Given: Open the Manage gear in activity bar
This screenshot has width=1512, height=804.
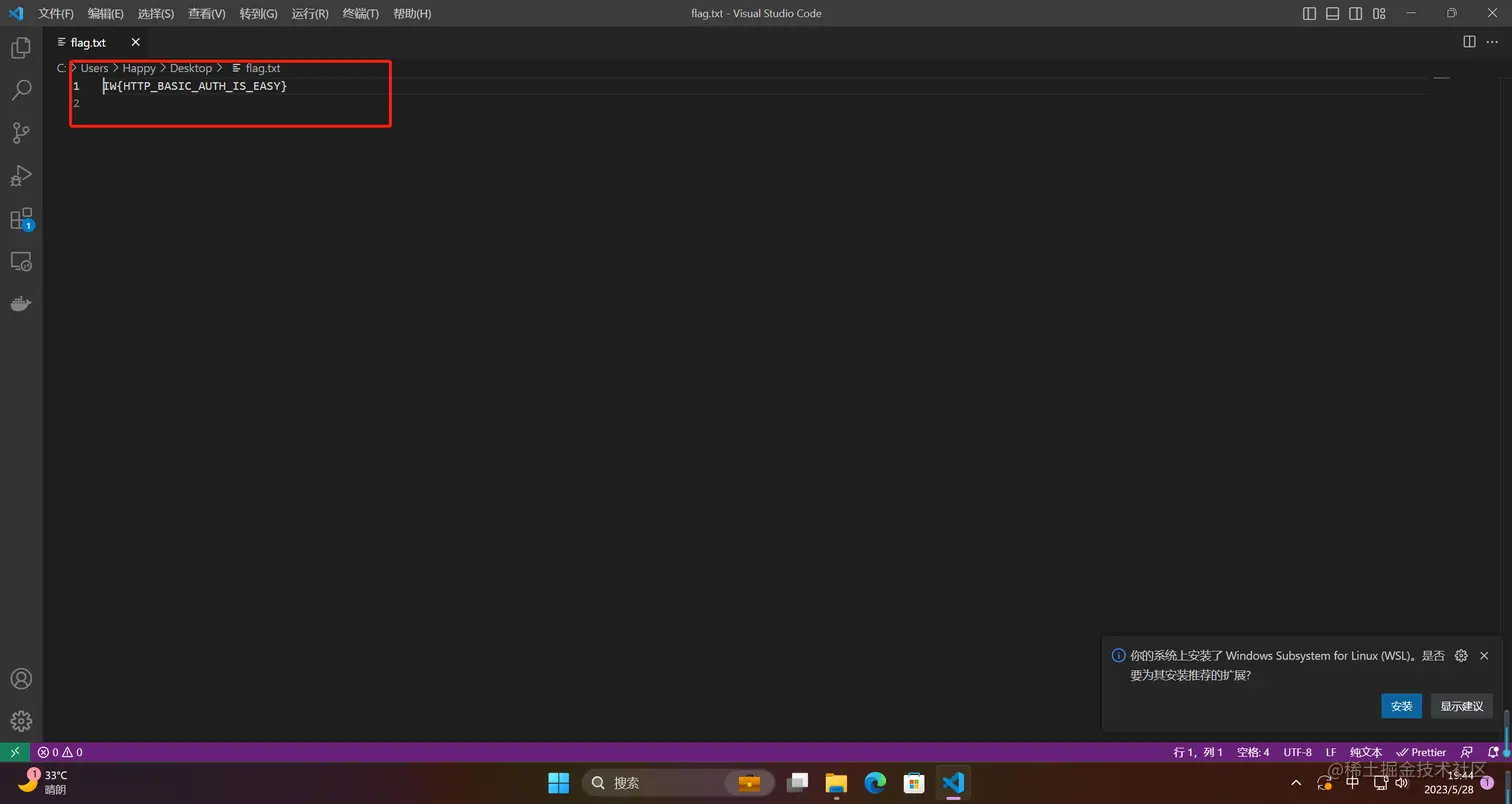Looking at the screenshot, I should pos(21,721).
